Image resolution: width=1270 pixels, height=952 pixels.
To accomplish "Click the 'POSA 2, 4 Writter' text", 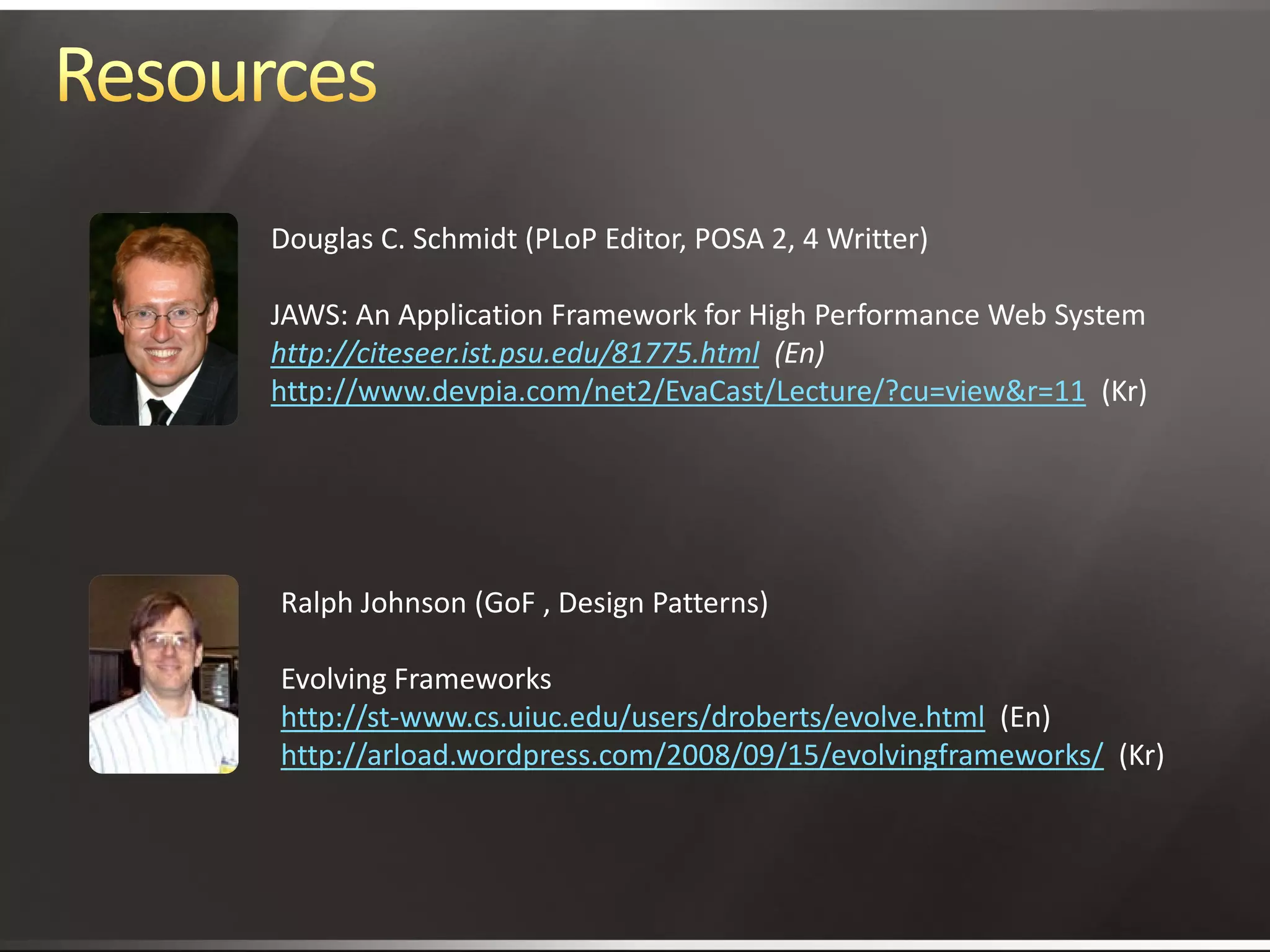I will (806, 239).
